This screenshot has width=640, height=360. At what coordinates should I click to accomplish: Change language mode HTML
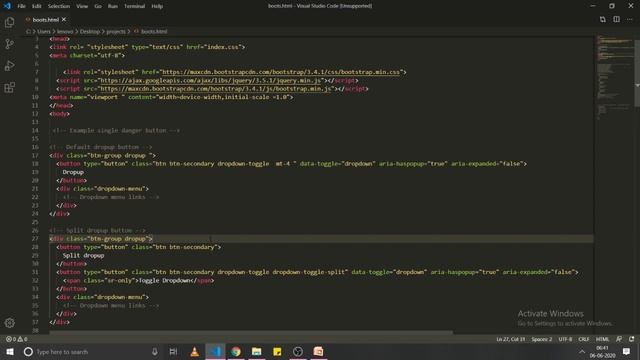click(x=602, y=339)
